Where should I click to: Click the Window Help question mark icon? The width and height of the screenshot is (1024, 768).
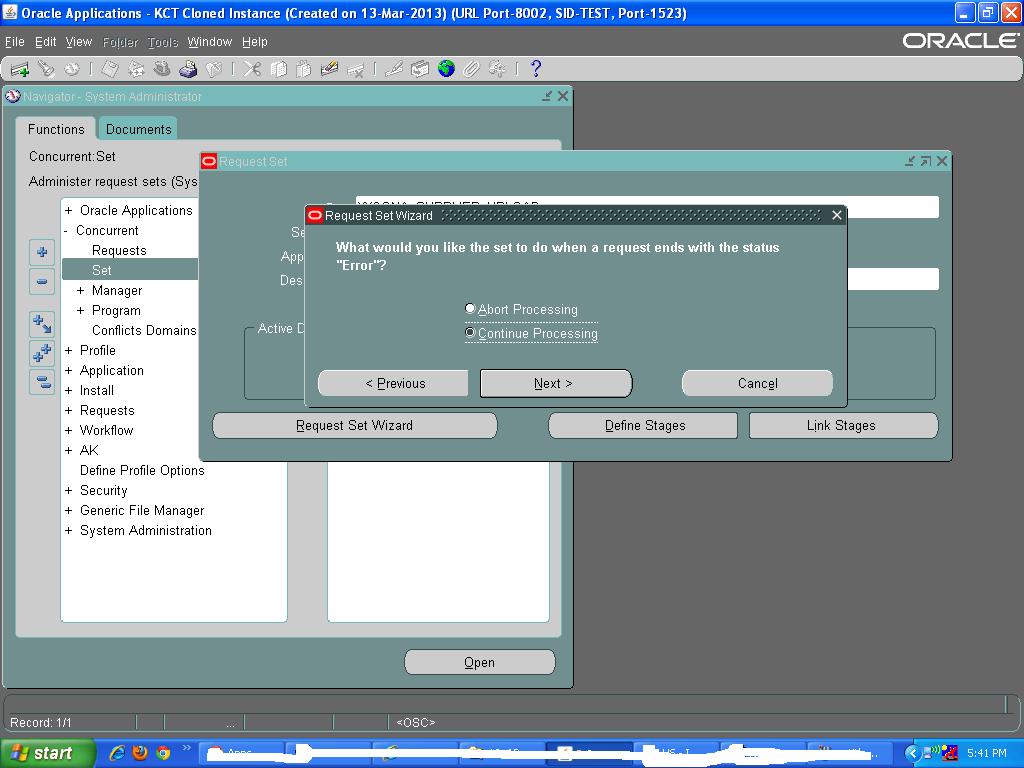[536, 69]
